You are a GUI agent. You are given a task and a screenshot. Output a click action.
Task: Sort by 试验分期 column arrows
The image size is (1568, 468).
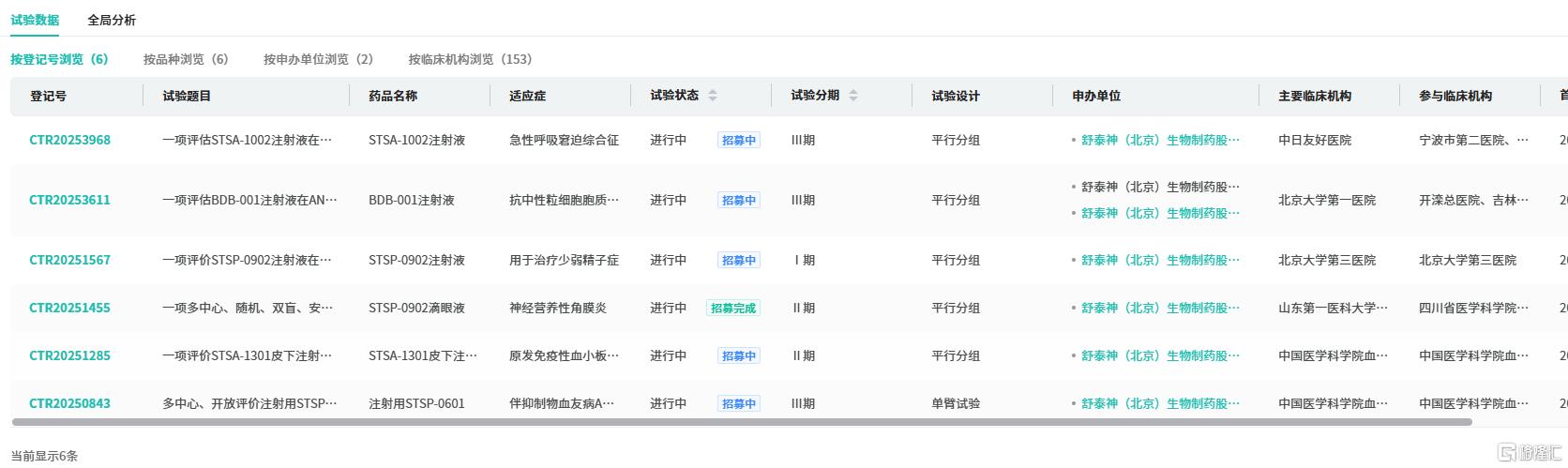[853, 96]
